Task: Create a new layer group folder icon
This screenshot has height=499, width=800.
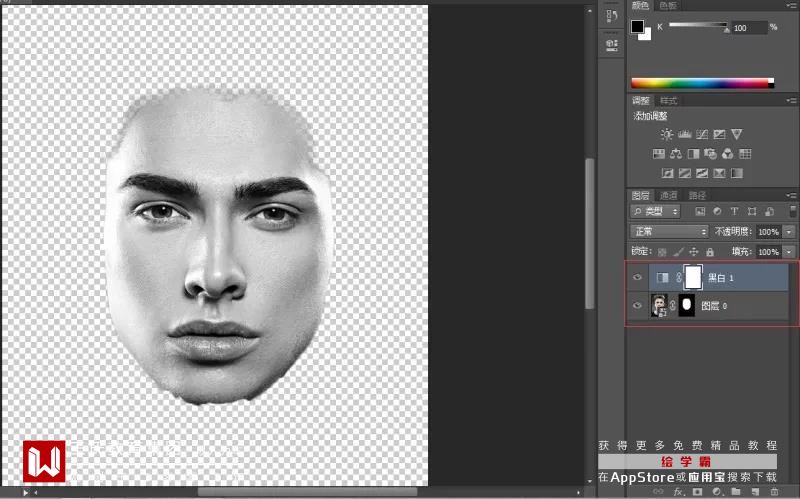Action: pos(736,492)
